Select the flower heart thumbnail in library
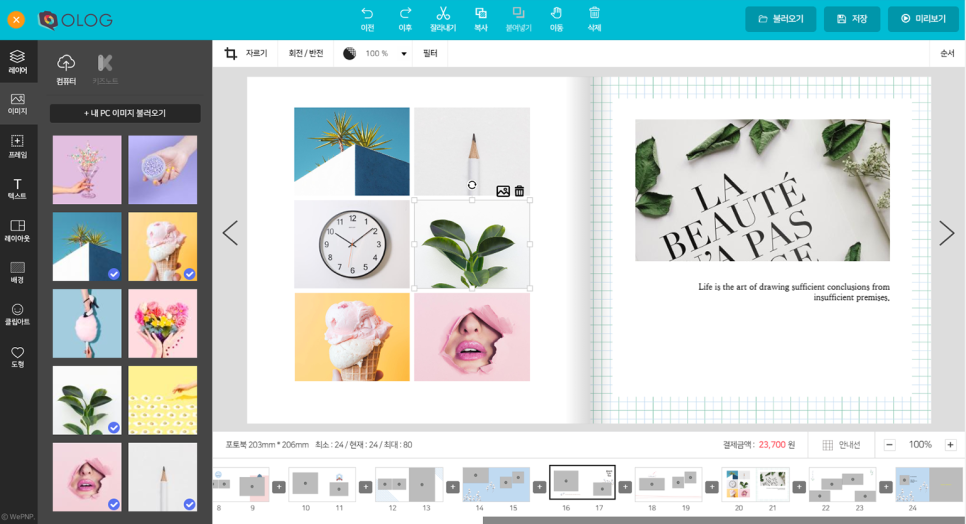The height and width of the screenshot is (524, 966). point(163,323)
